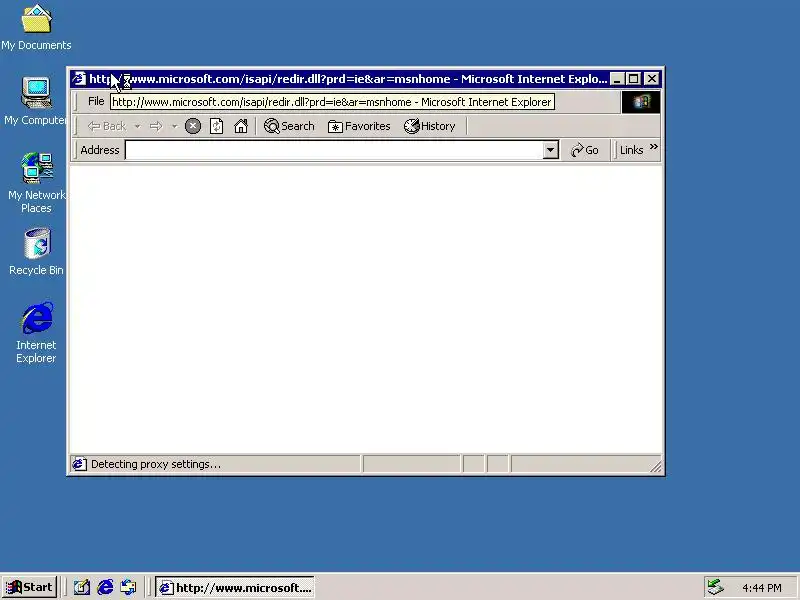
Task: Launch Internet Explorer from quick launch
Action: 105,587
